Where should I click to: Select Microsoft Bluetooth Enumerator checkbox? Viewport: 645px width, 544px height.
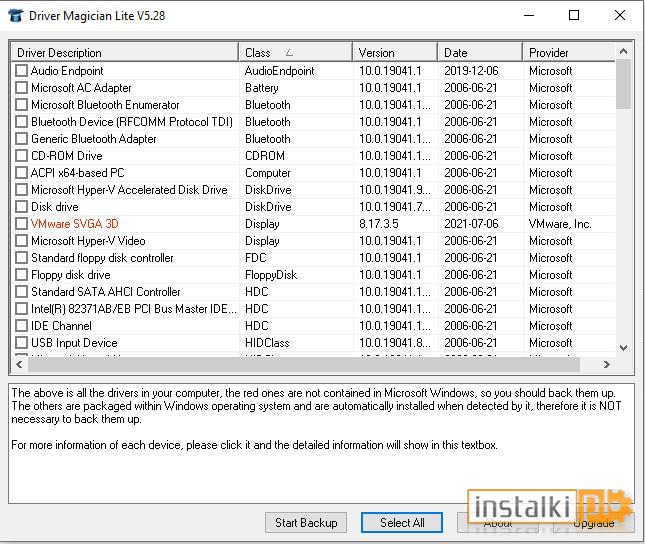(21, 105)
